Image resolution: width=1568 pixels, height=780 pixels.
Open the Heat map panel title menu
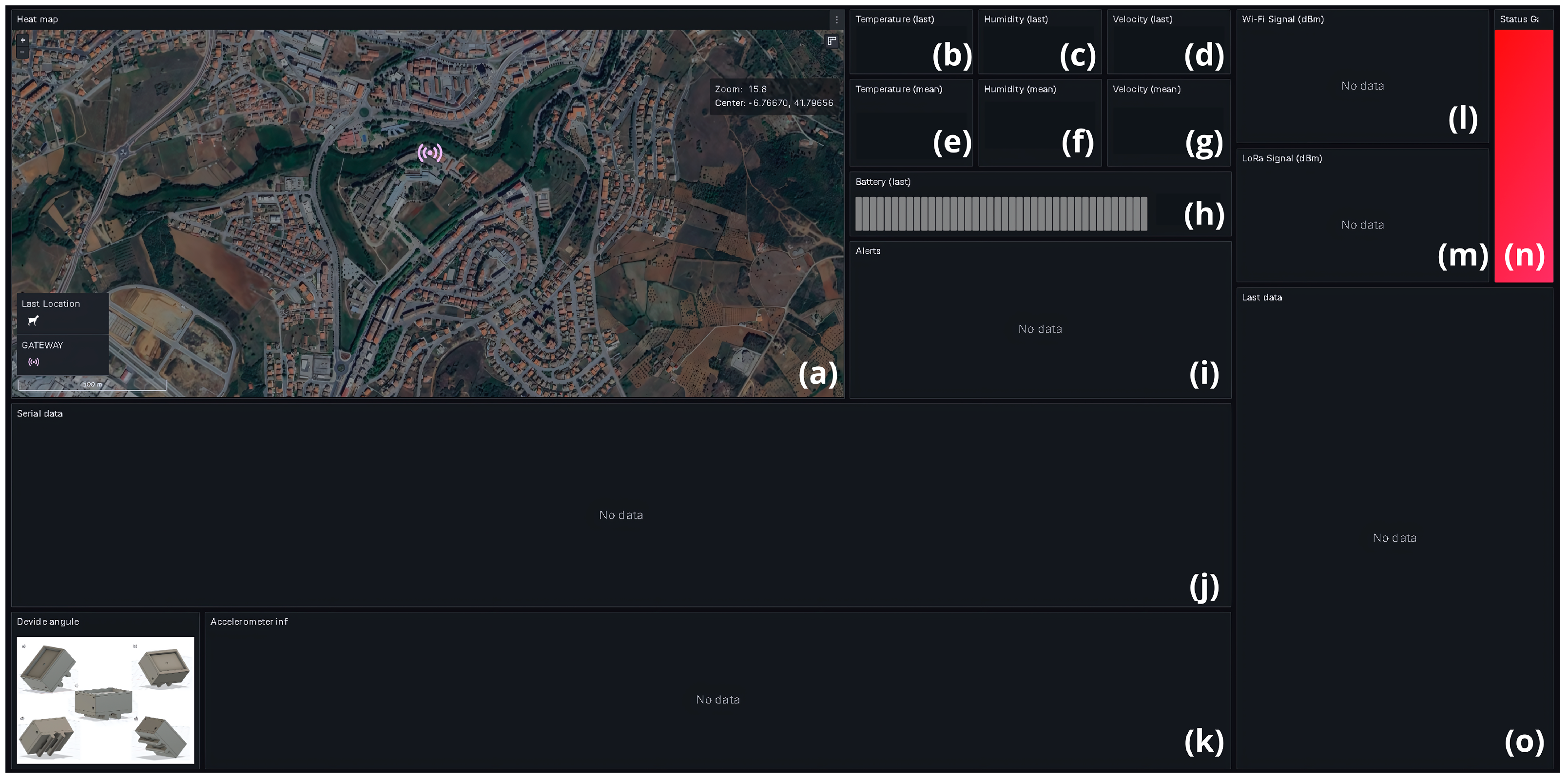click(37, 19)
